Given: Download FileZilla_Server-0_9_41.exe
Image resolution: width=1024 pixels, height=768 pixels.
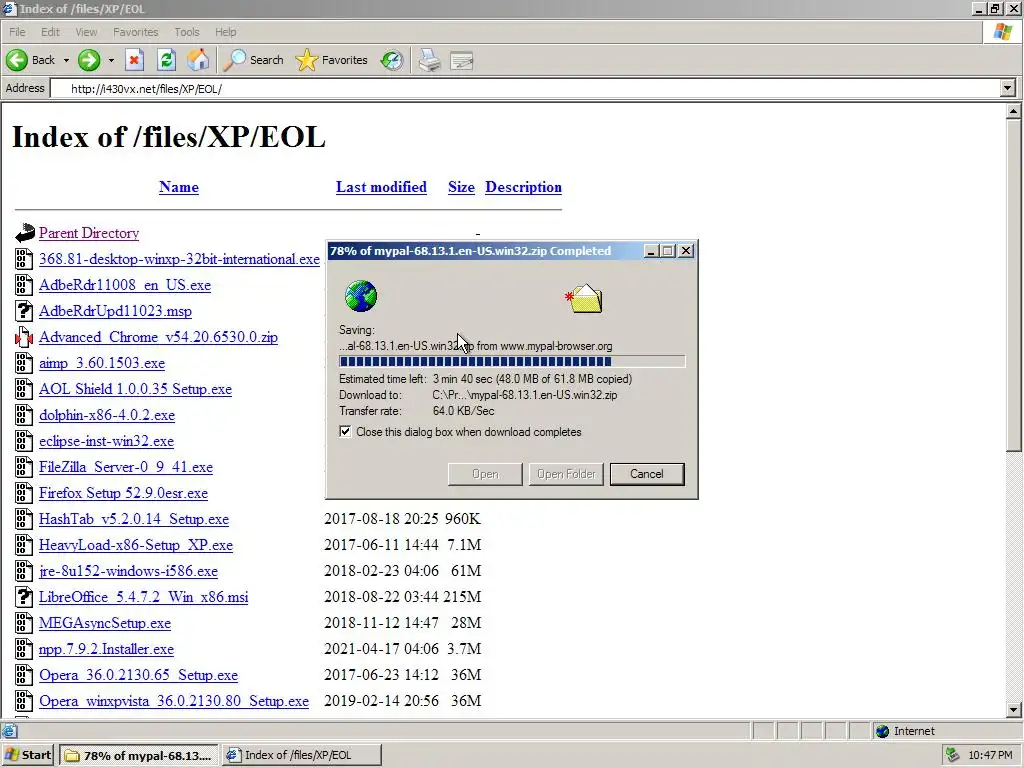Looking at the screenshot, I should pos(126,467).
